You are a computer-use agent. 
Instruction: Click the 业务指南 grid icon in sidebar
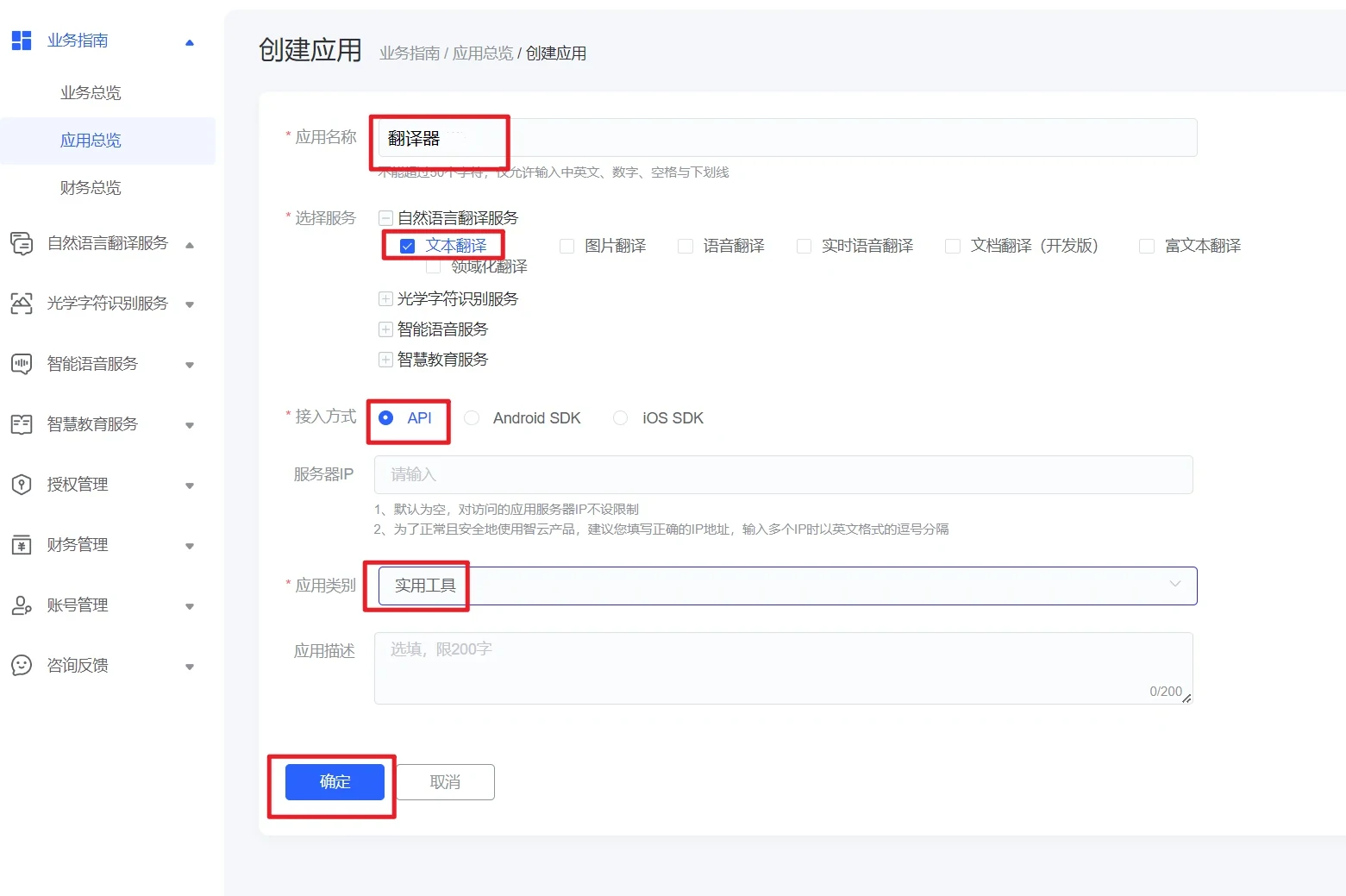[22, 41]
